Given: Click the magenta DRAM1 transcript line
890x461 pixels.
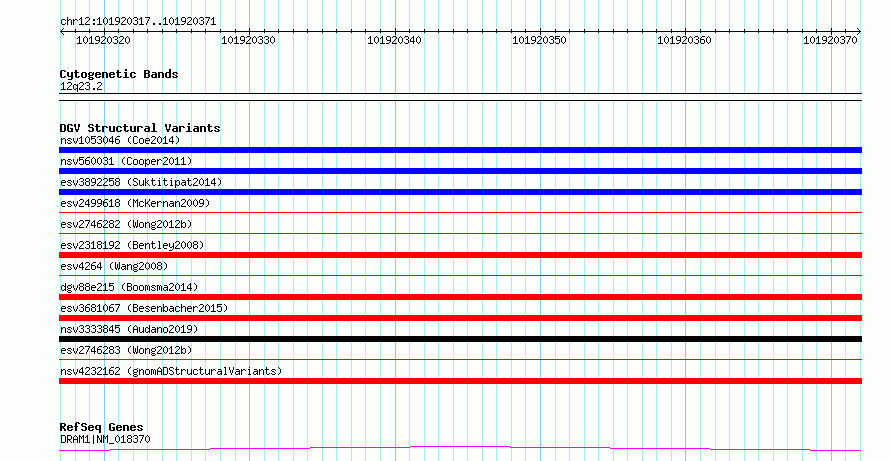Looking at the screenshot, I should click(460, 449).
